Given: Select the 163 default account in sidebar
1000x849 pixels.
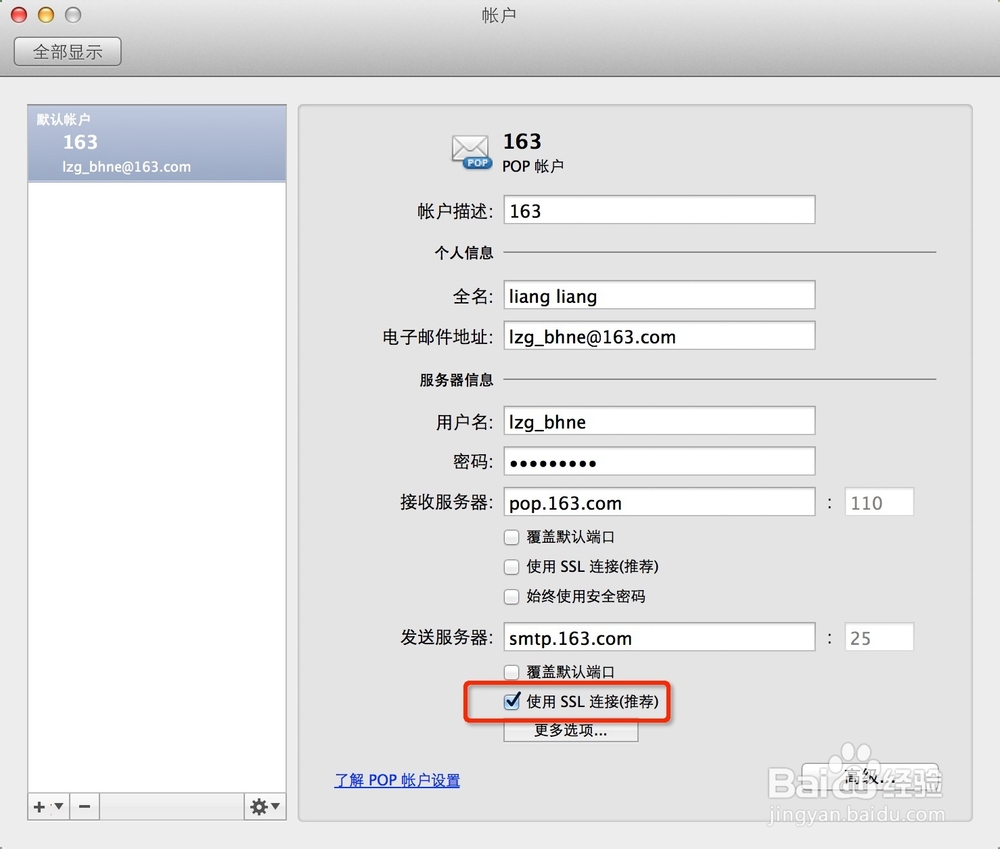Looking at the screenshot, I should (x=157, y=144).
